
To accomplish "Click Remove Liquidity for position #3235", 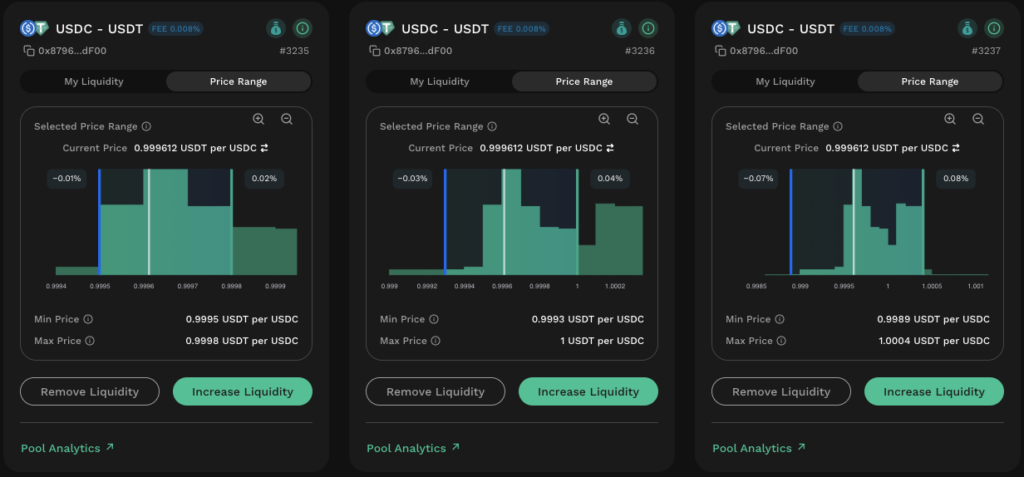I will pos(89,392).
